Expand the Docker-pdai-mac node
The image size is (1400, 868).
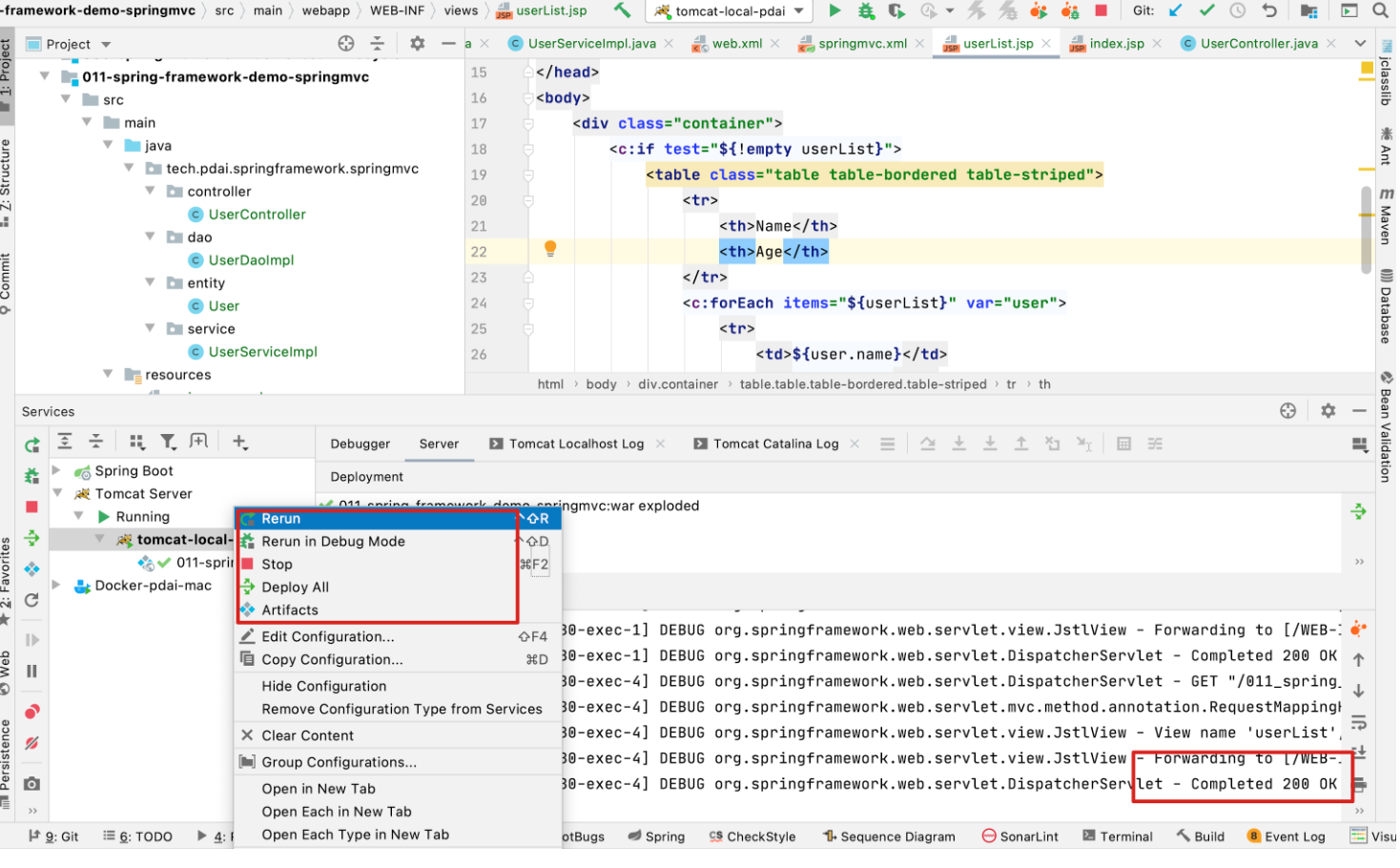tap(56, 585)
